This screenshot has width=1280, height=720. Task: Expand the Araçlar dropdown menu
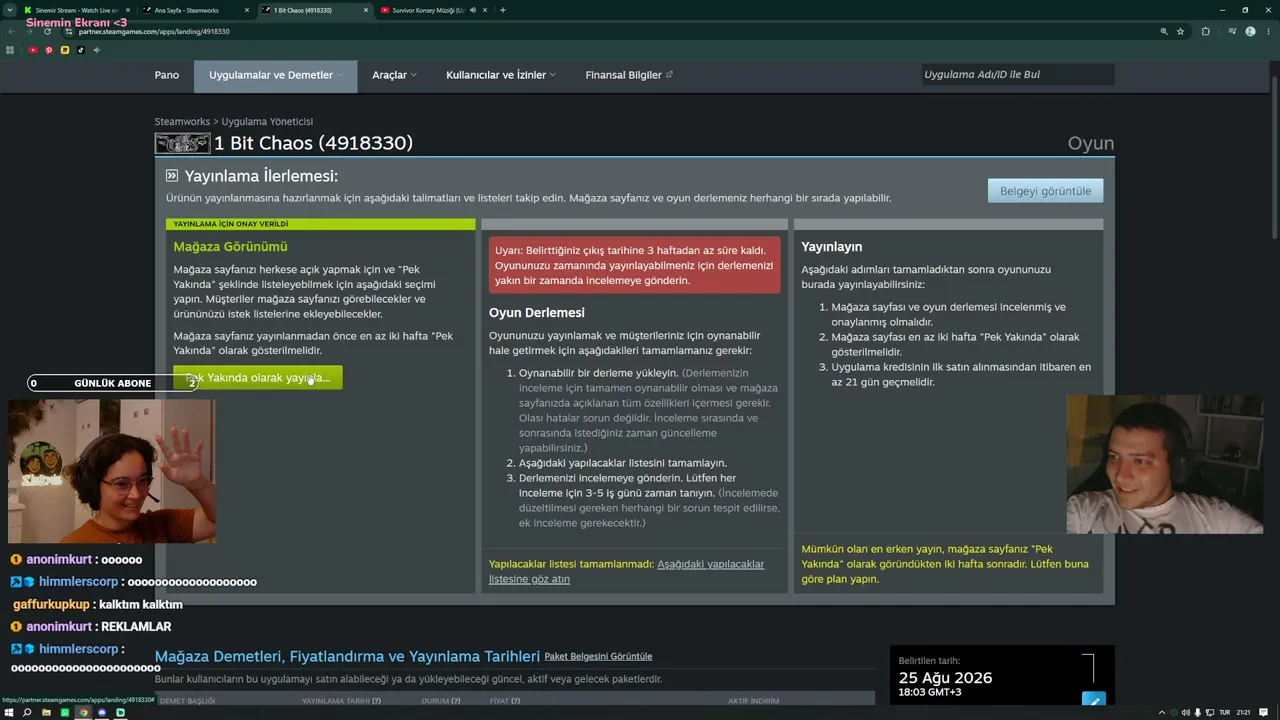point(394,75)
